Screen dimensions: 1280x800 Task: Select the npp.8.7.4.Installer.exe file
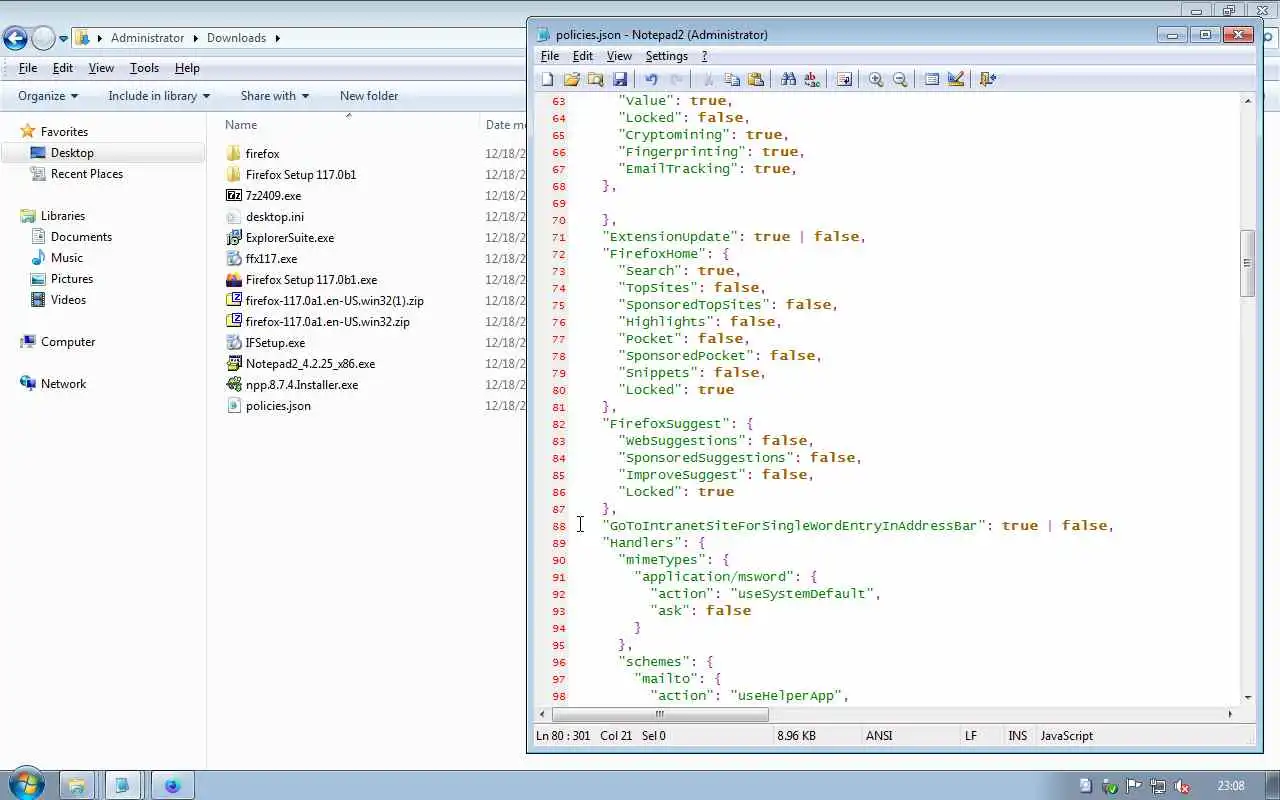click(x=301, y=385)
